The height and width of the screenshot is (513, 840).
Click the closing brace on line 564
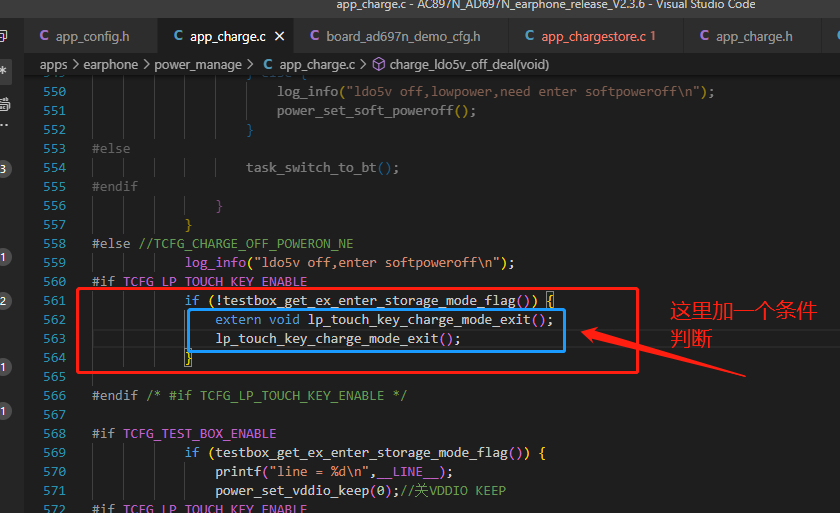click(188, 358)
